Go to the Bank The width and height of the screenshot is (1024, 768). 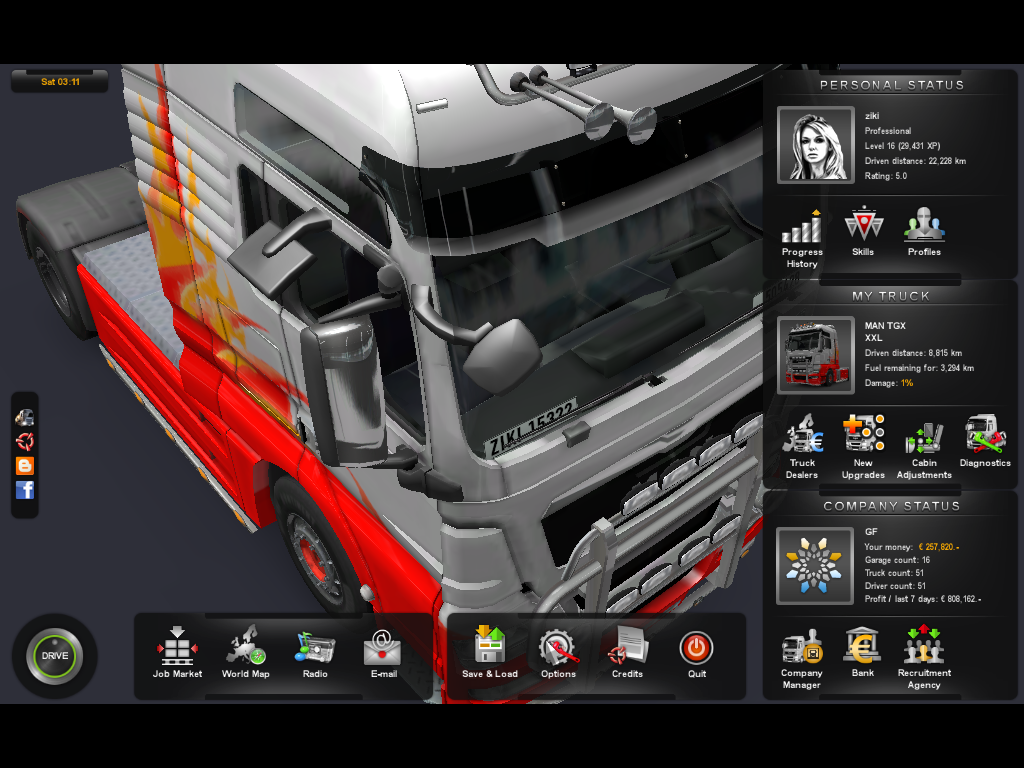[x=863, y=651]
